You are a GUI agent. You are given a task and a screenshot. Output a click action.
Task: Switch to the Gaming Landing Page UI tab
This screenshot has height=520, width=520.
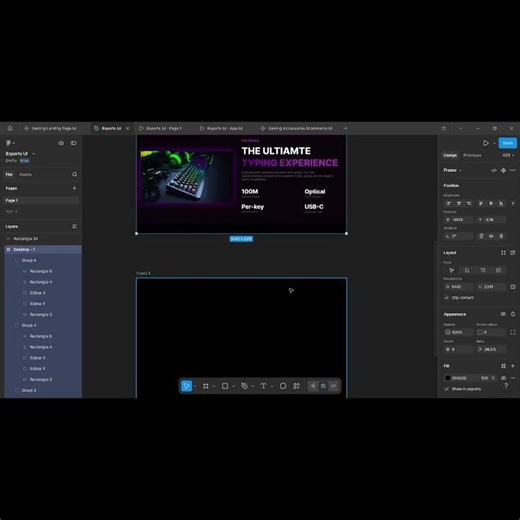point(50,128)
